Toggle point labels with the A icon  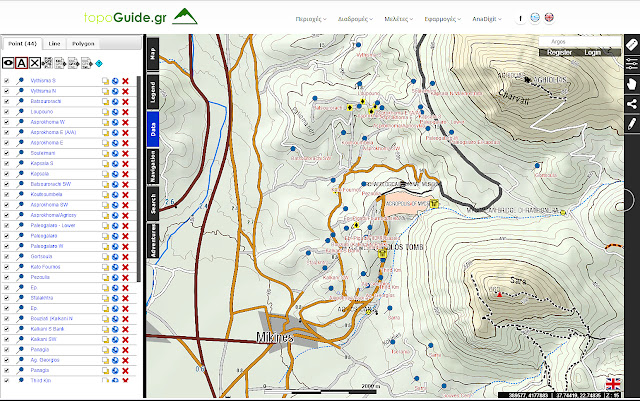[x=21, y=63]
